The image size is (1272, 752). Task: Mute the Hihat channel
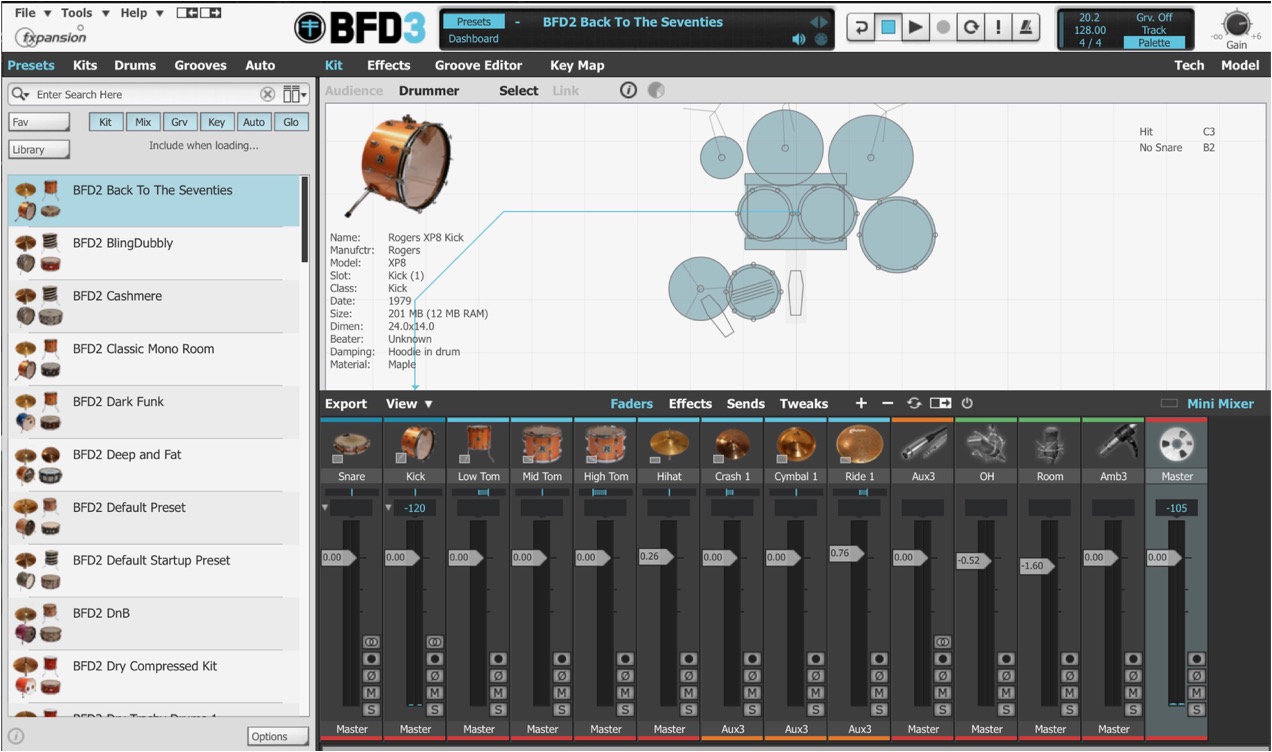689,693
